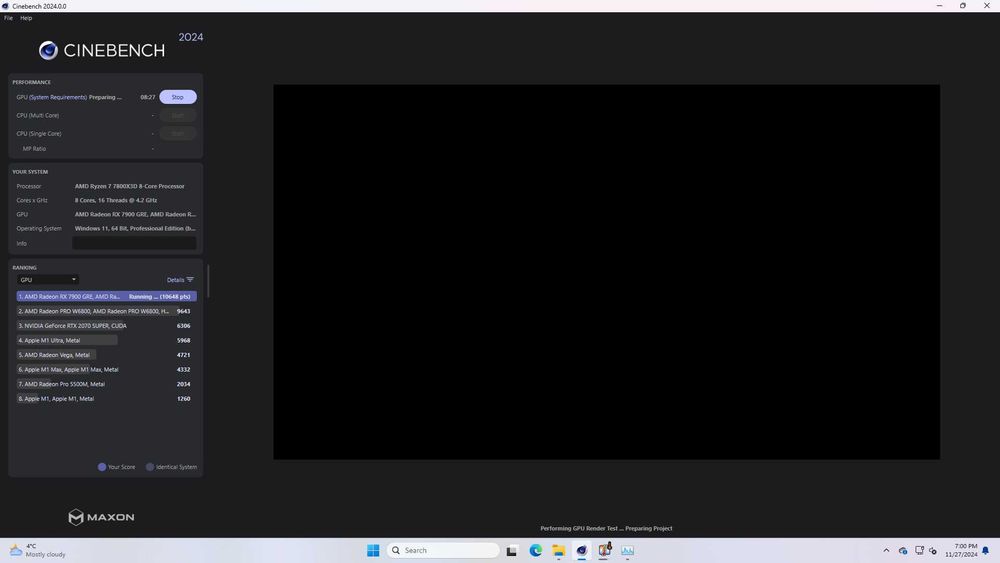Click the Cinebench taskbar icon

pyautogui.click(x=582, y=550)
